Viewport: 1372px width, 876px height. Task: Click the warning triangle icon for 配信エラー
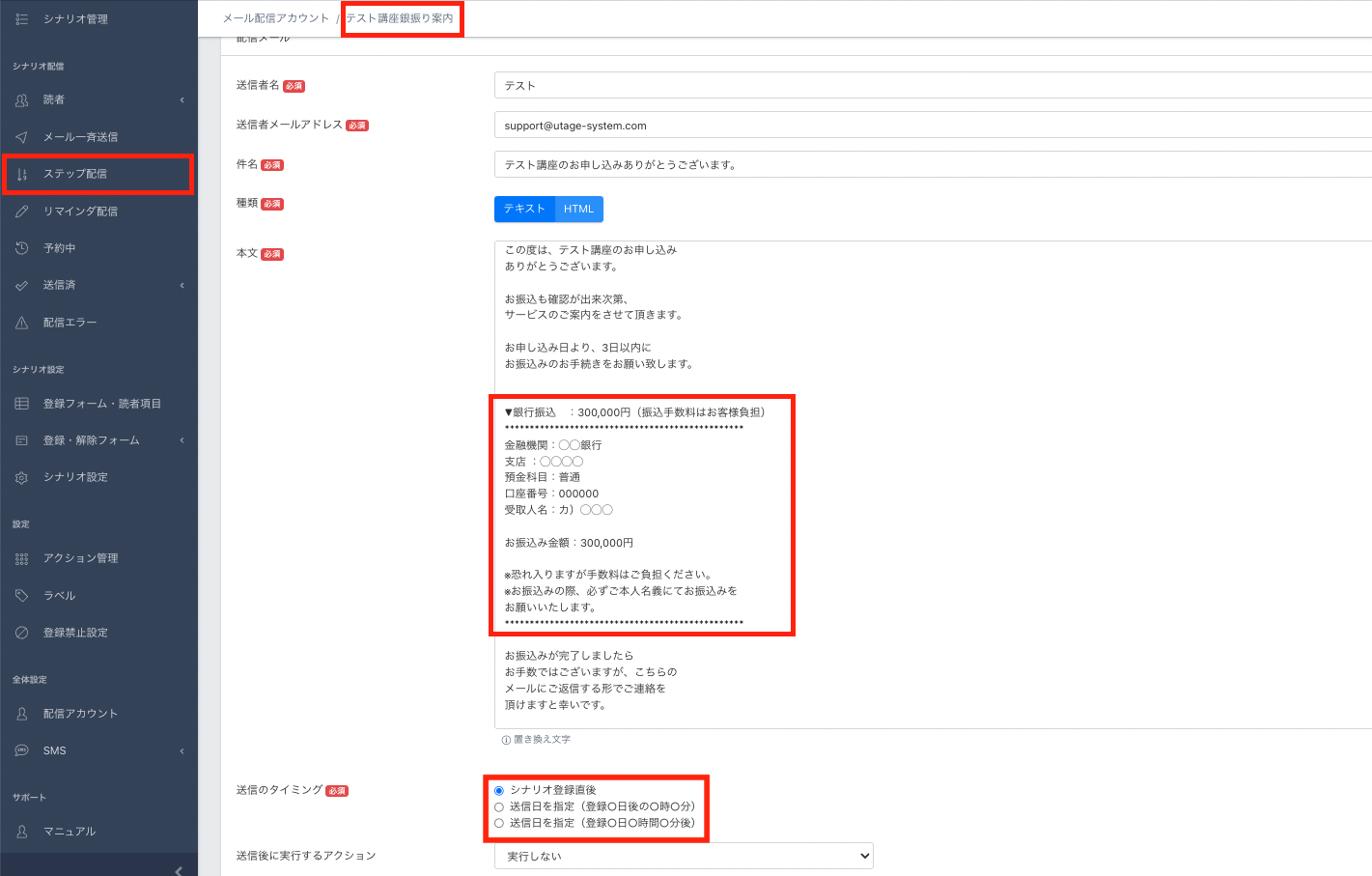(21, 323)
